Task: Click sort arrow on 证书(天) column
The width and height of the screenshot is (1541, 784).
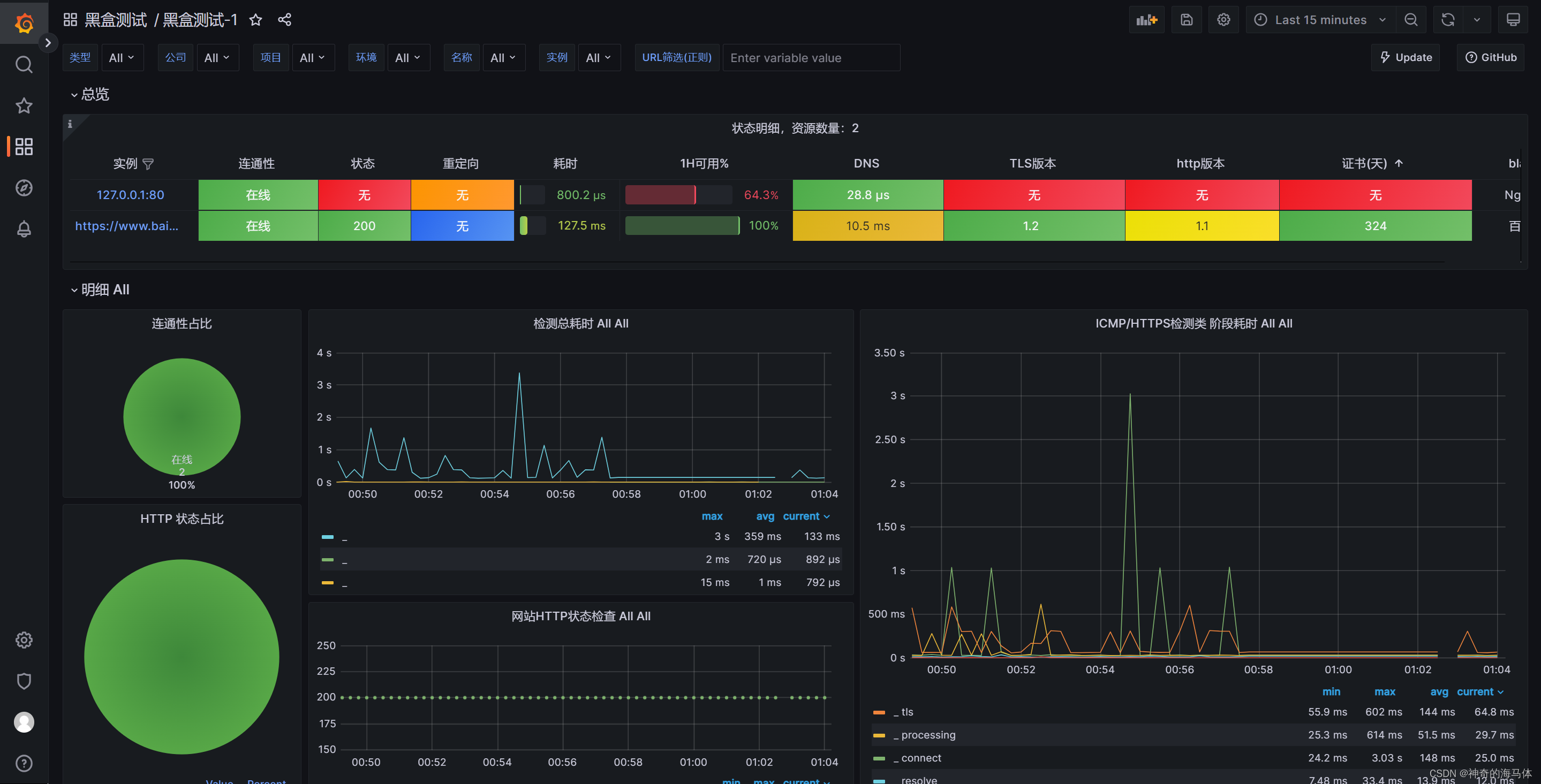Action: click(1399, 163)
